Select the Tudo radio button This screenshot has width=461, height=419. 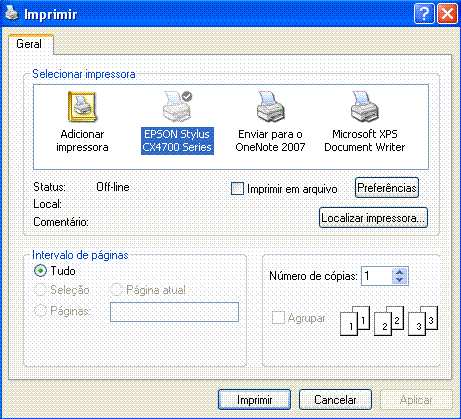point(40,271)
